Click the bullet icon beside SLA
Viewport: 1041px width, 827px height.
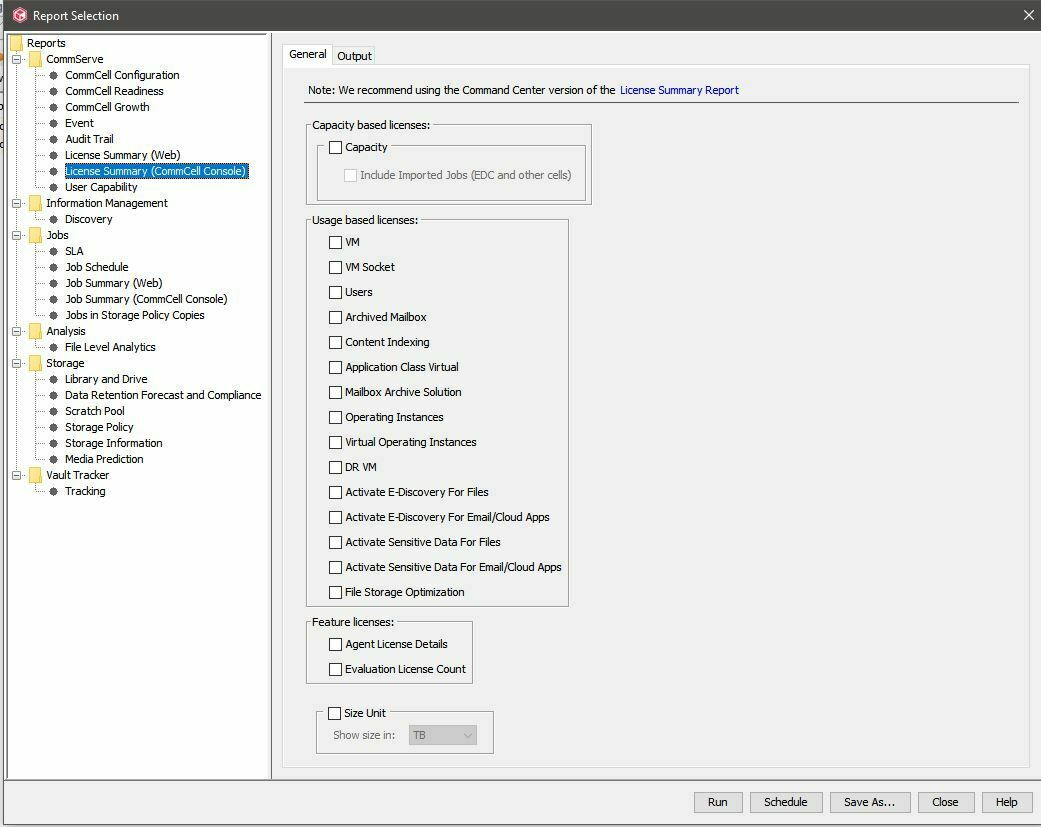point(54,251)
